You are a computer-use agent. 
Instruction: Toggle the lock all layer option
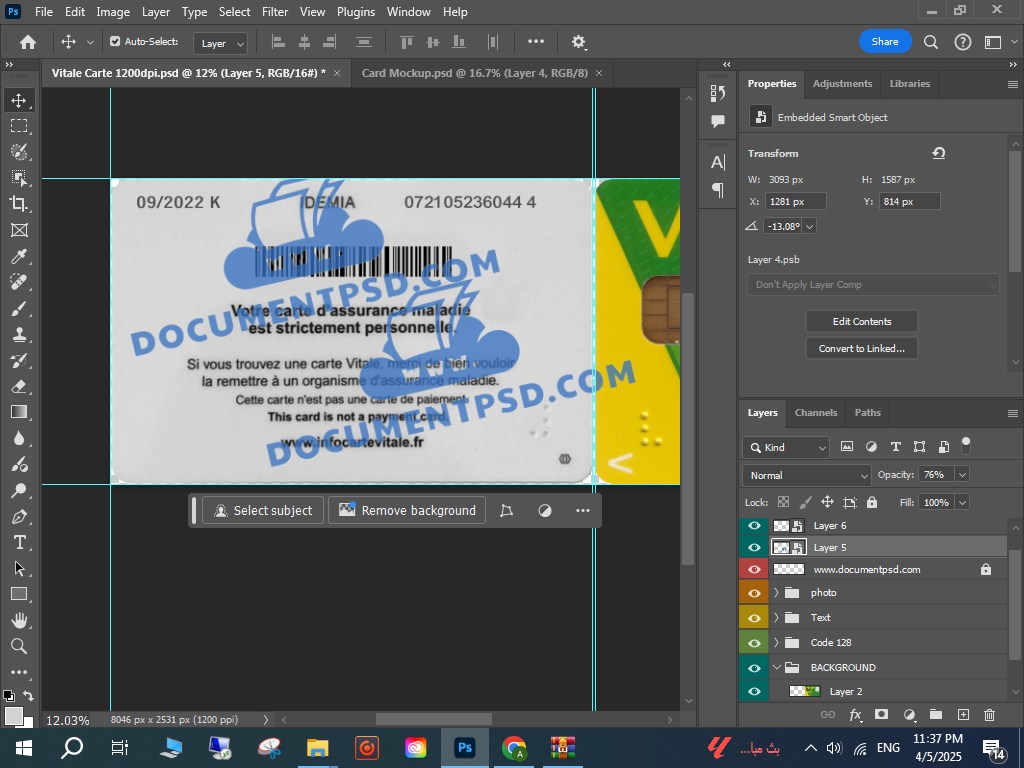click(x=872, y=502)
